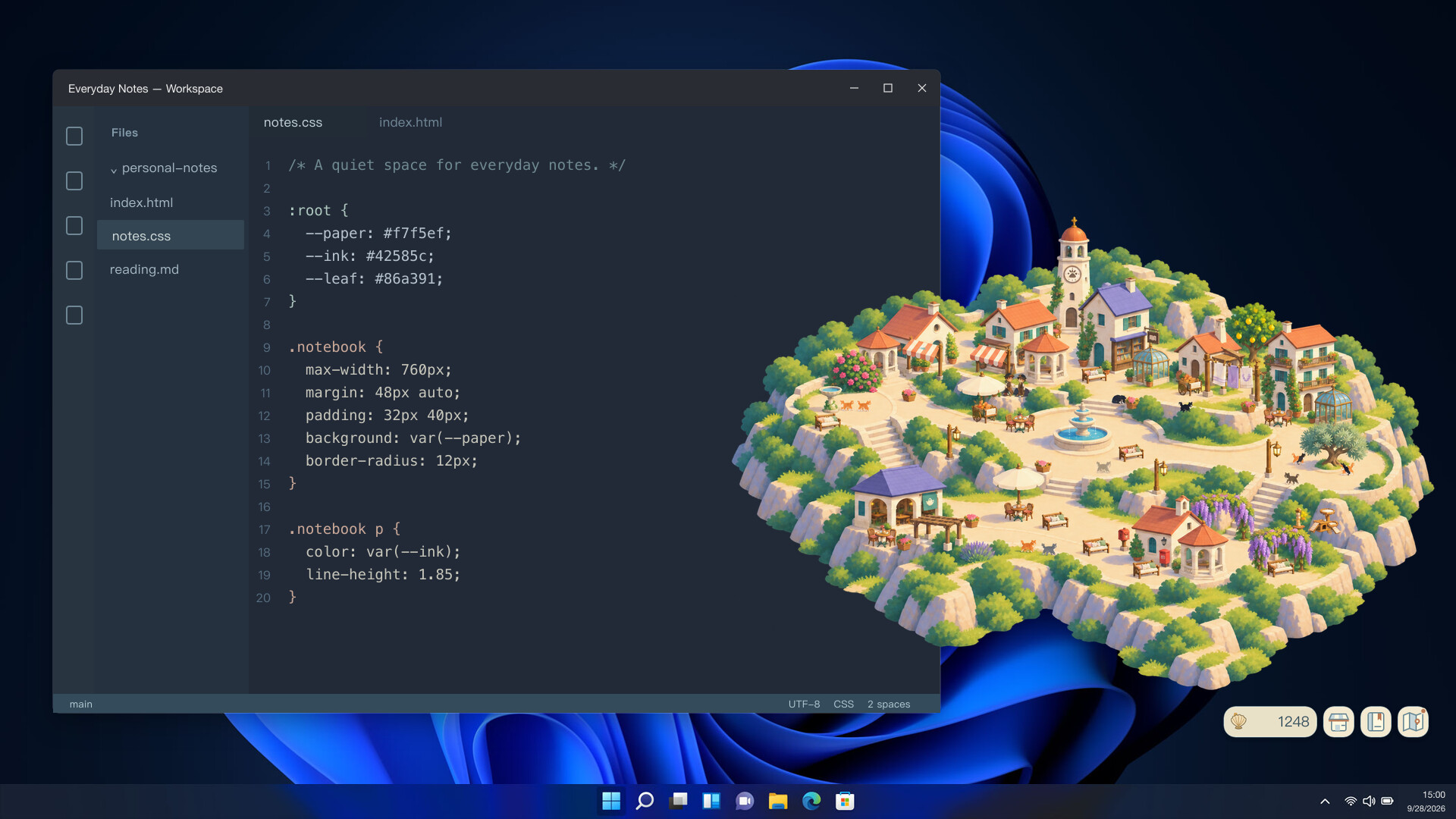This screenshot has height=819, width=1456.
Task: Click the comment on line 1
Action: pyautogui.click(x=457, y=165)
